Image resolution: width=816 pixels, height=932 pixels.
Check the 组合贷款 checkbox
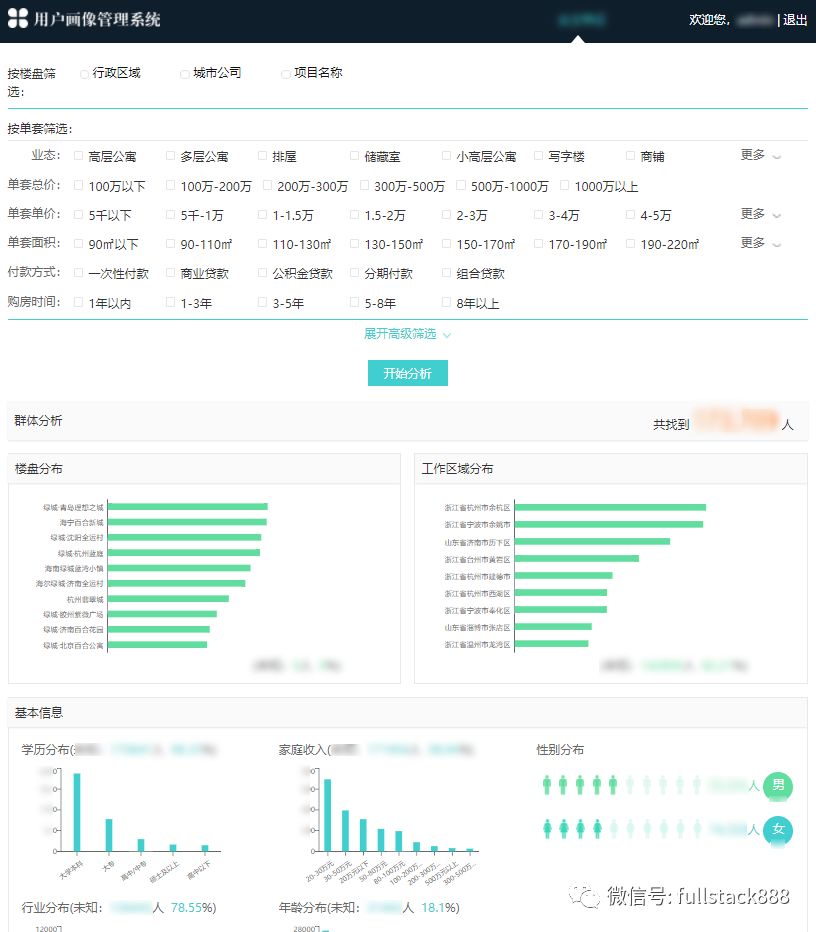(x=446, y=273)
